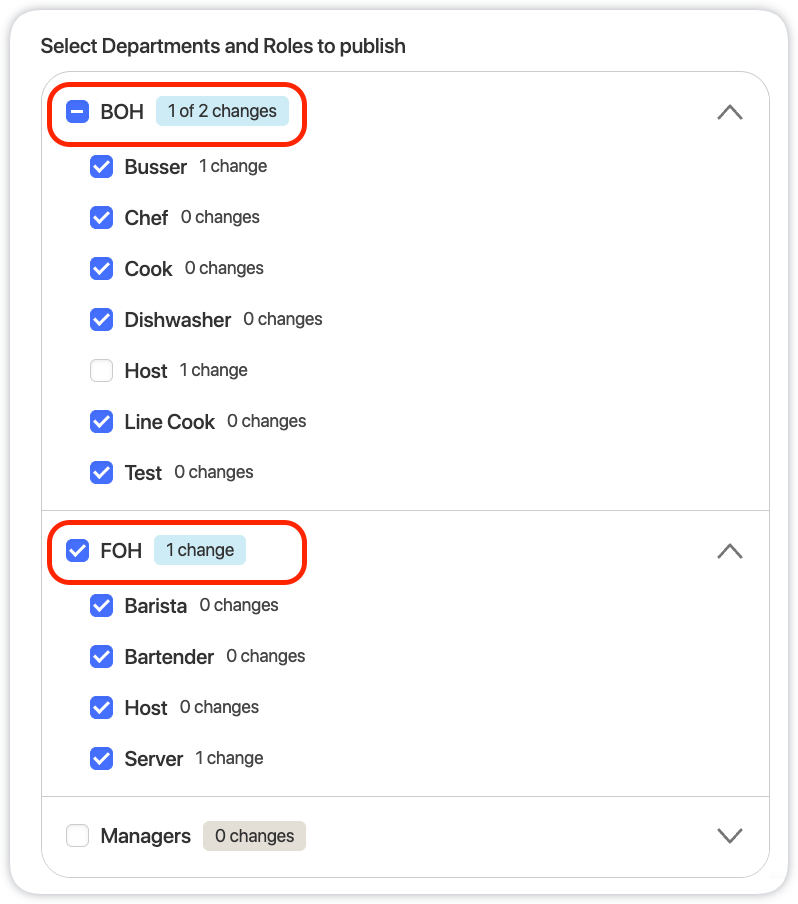Check the unchecked BOH Host checkbox
This screenshot has width=798, height=904.
coord(101,370)
